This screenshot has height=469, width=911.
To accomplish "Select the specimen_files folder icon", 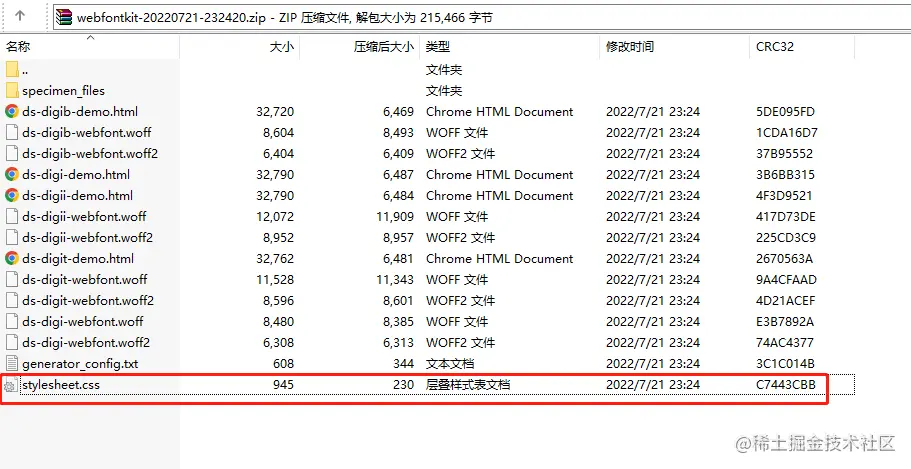I will 12,91.
